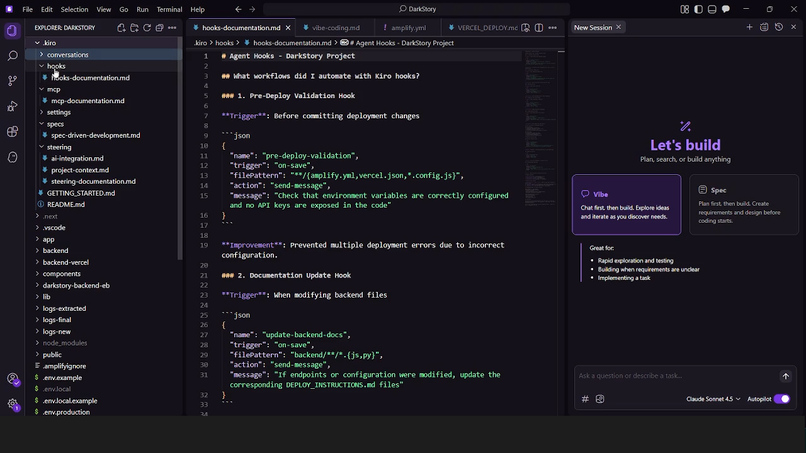The width and height of the screenshot is (806, 453).
Task: Close the Kiro chat panel
Action: (794, 27)
